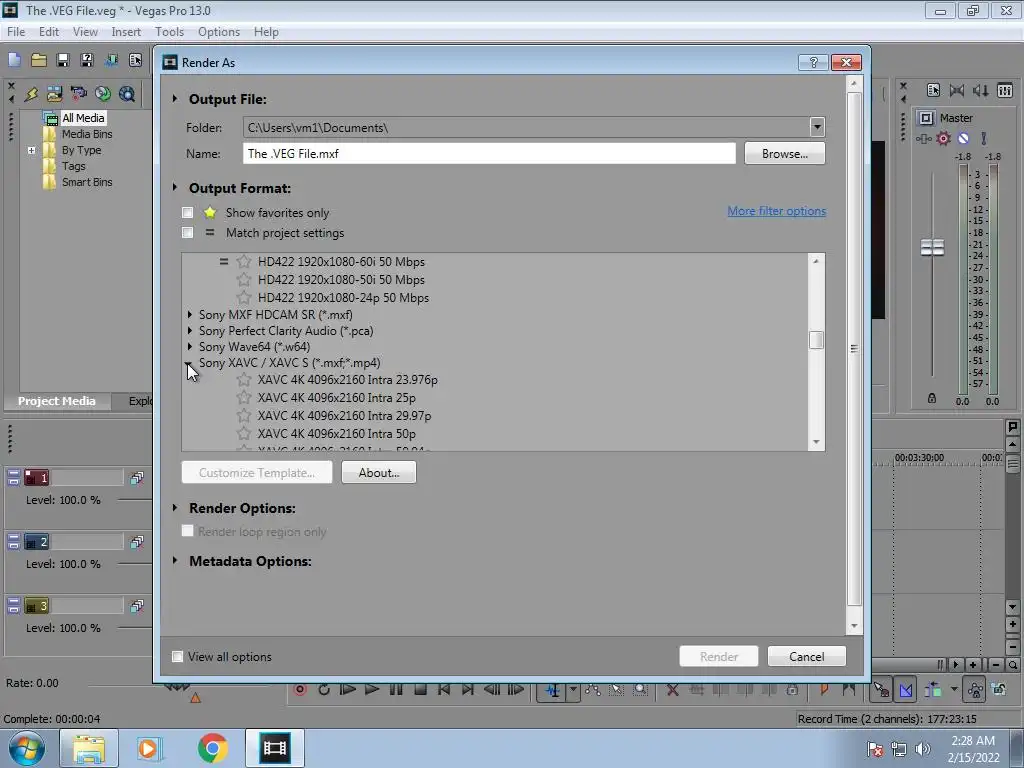This screenshot has width=1024, height=768.
Task: Click the Render As icon in main toolbar
Action: (x=111, y=61)
